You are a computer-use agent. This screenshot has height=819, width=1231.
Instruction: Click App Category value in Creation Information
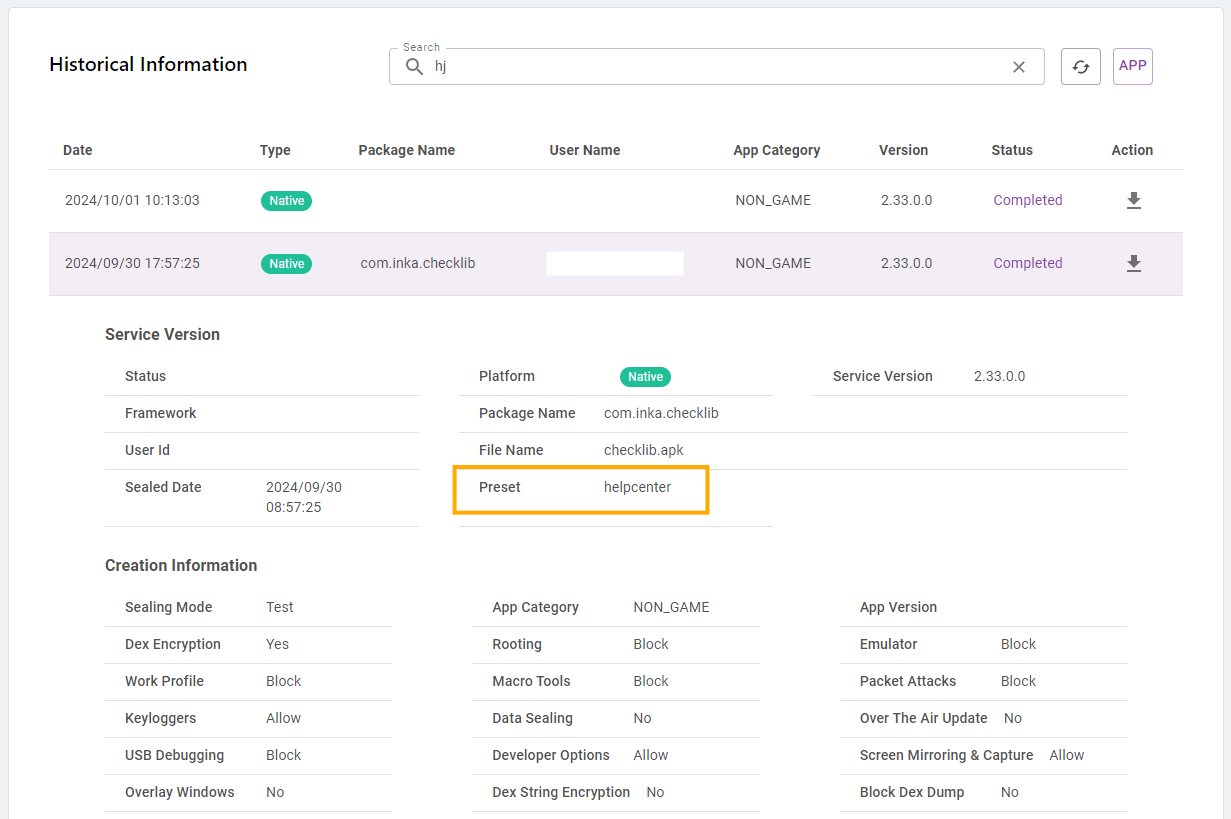tap(671, 607)
